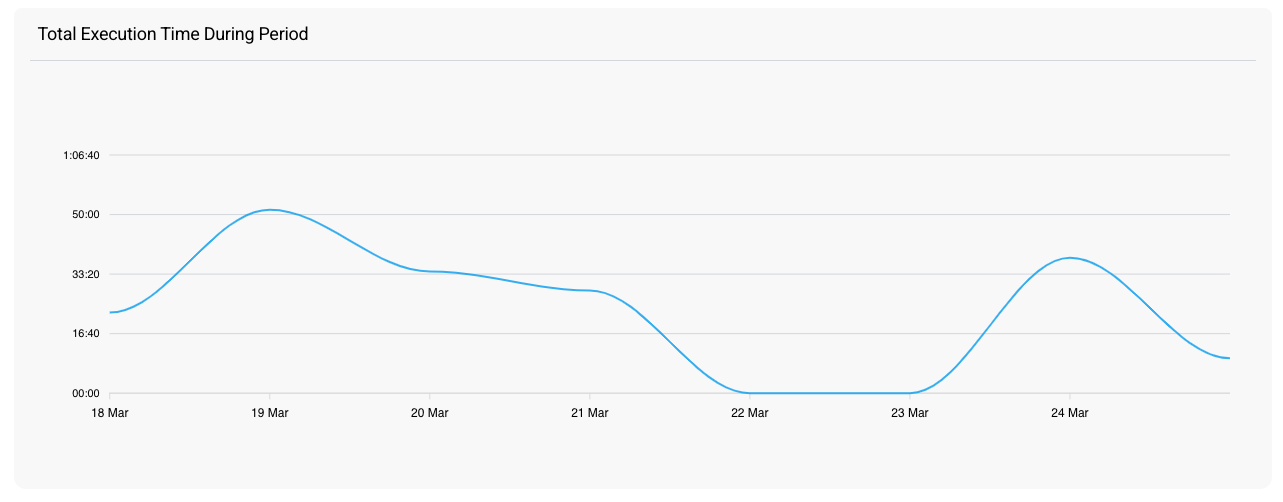1283x502 pixels.
Task: Select the line peak at 24 Mar
Action: pyautogui.click(x=1070, y=258)
